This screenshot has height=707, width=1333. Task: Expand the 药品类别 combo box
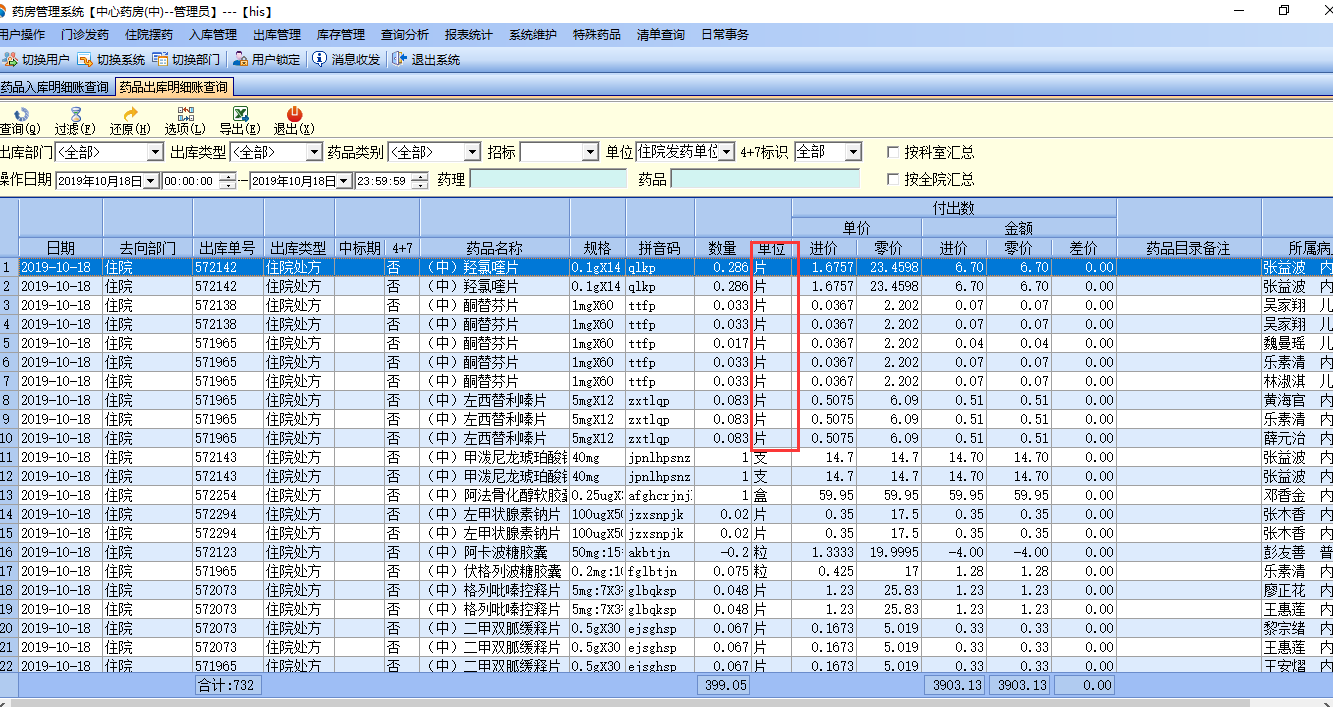(472, 152)
